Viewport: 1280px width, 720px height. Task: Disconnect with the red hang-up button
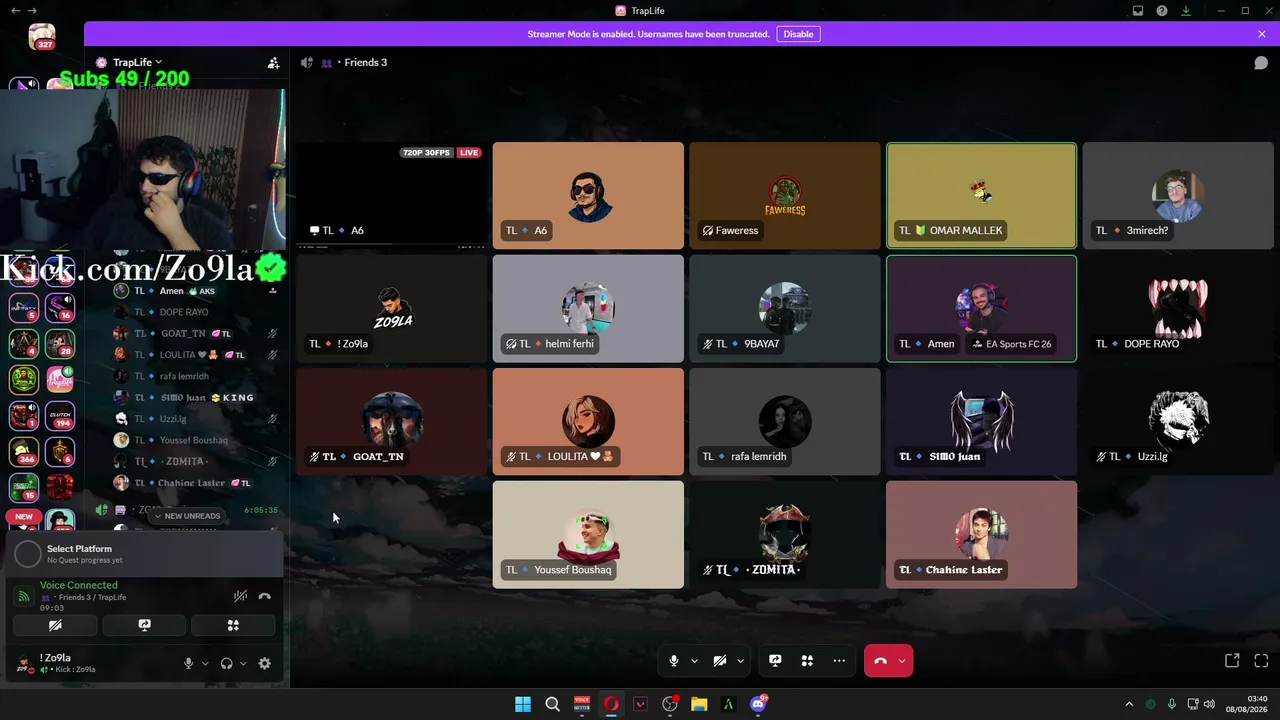(x=881, y=661)
